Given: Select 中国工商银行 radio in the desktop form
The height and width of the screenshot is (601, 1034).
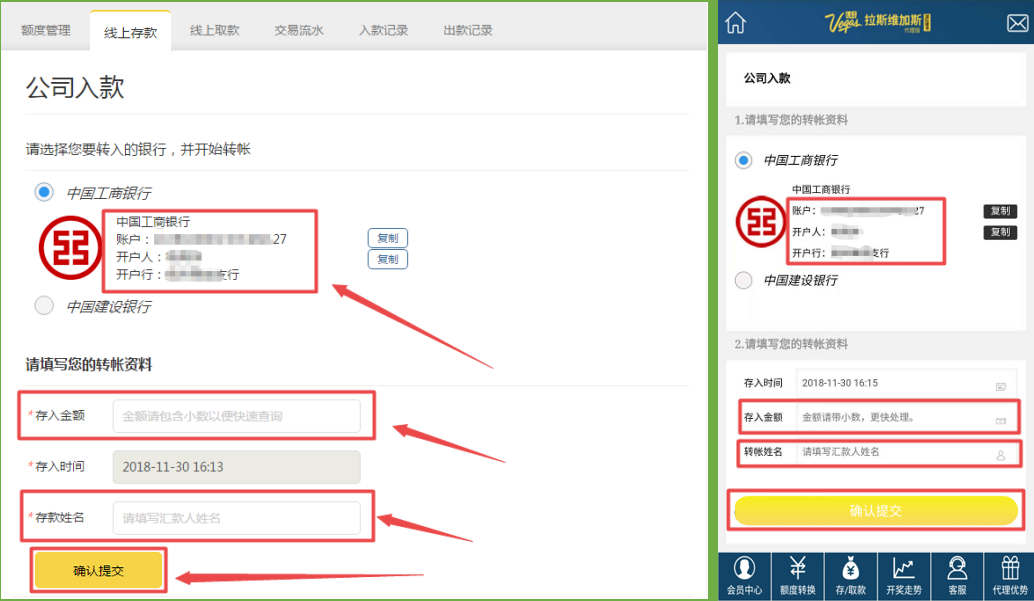Looking at the screenshot, I should pyautogui.click(x=44, y=191).
